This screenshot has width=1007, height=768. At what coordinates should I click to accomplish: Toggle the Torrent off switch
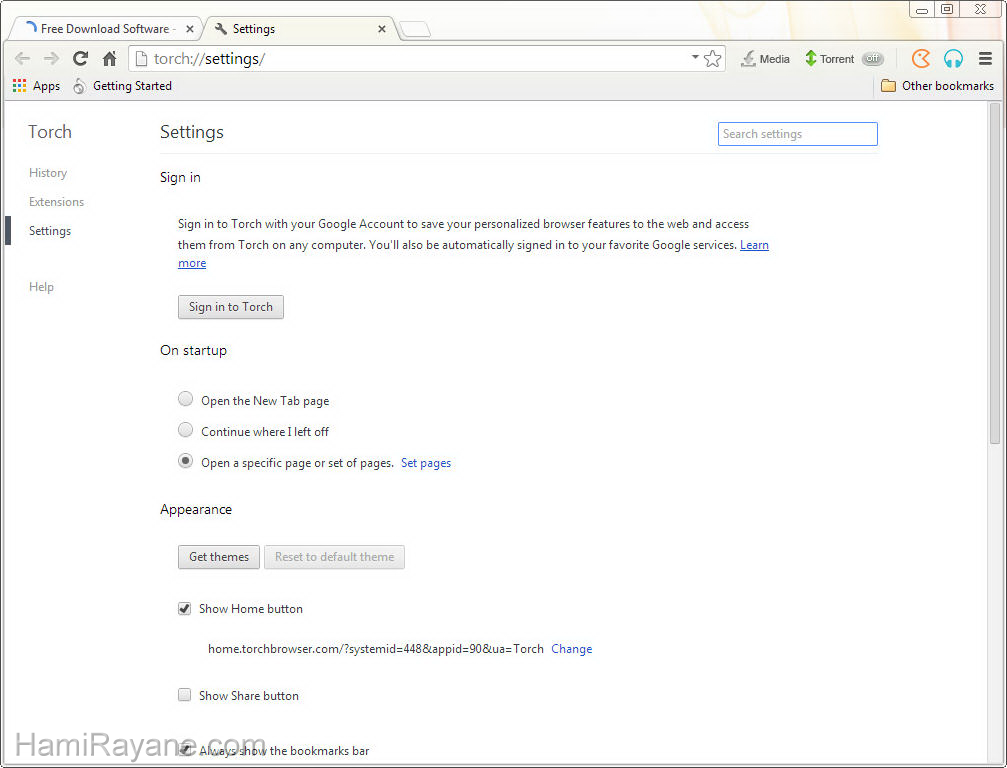pos(872,58)
